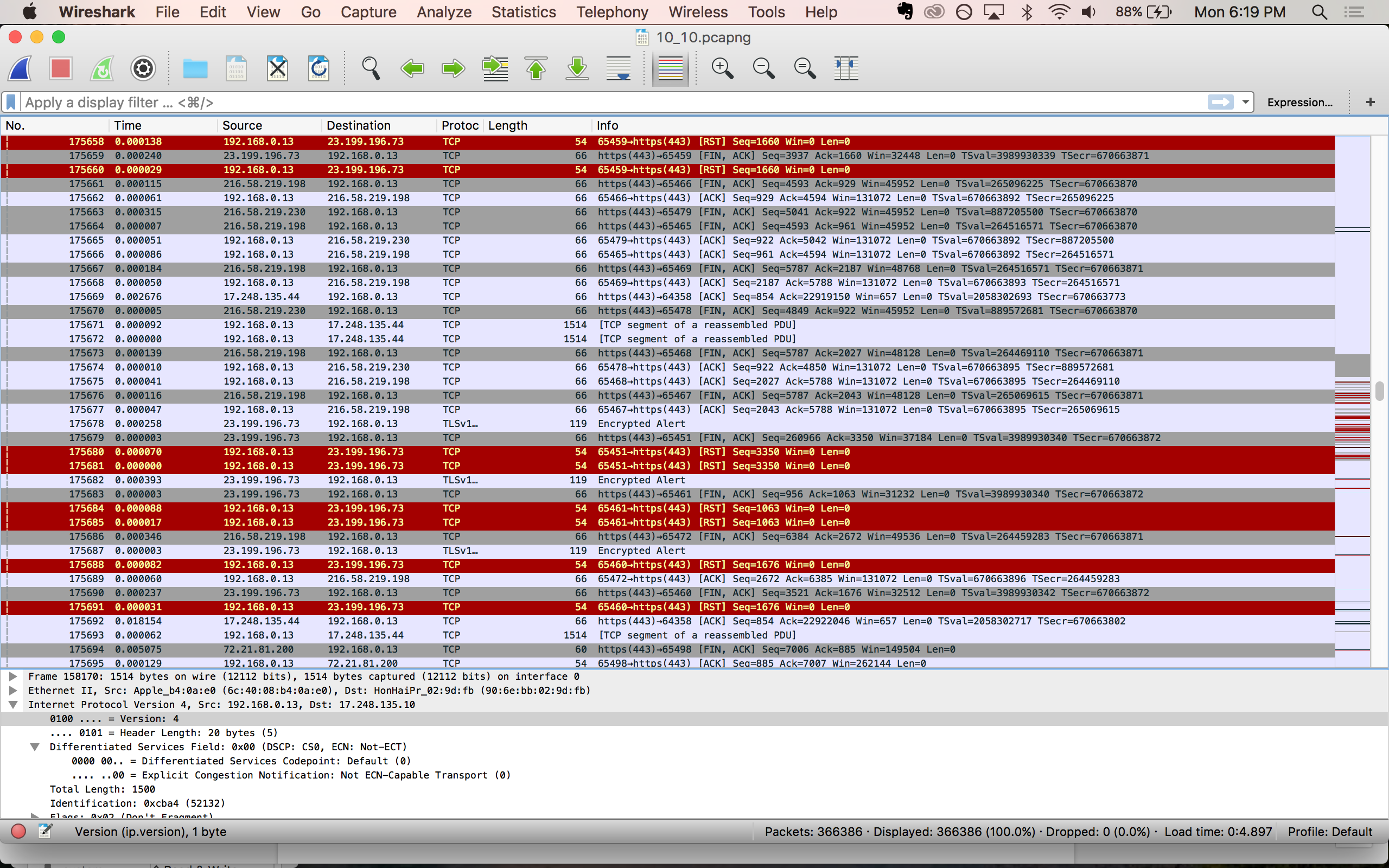Click the intelligent scrollbar minimap

1352,401
